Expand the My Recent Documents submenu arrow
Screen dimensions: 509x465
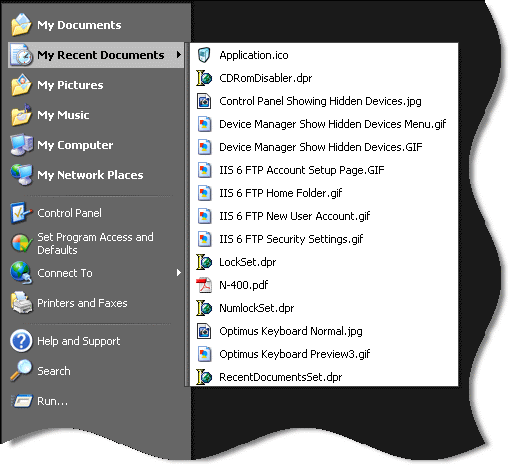[x=179, y=55]
